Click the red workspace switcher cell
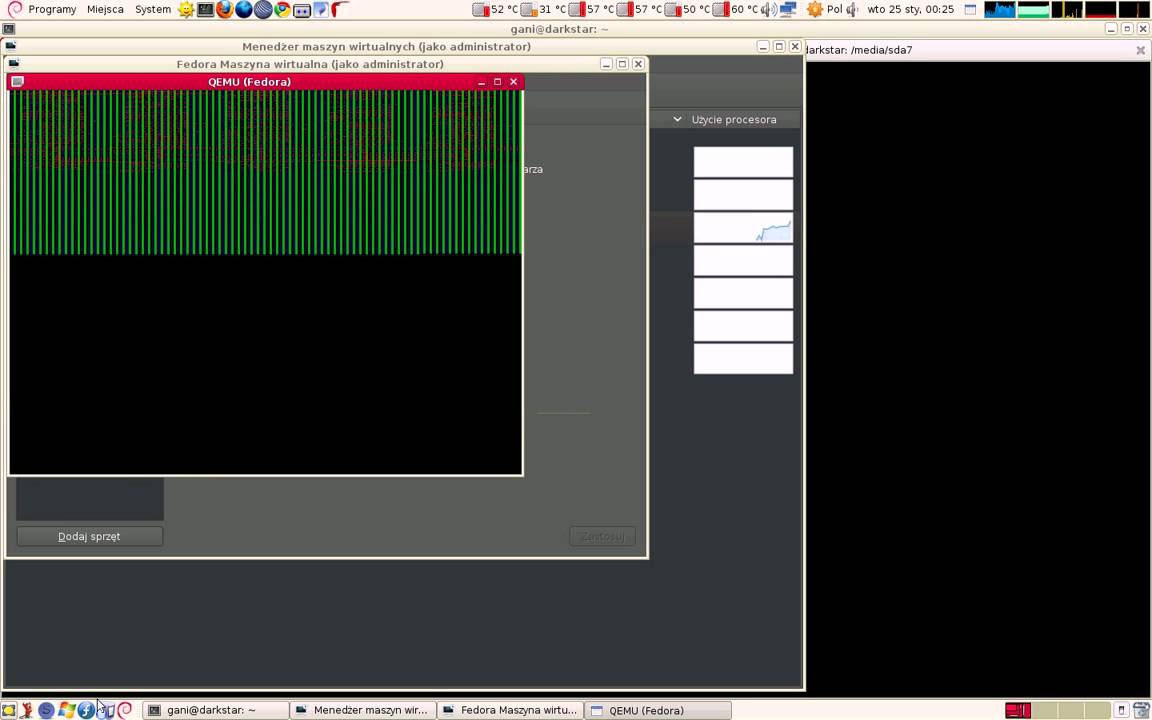 pyautogui.click(x=1018, y=710)
